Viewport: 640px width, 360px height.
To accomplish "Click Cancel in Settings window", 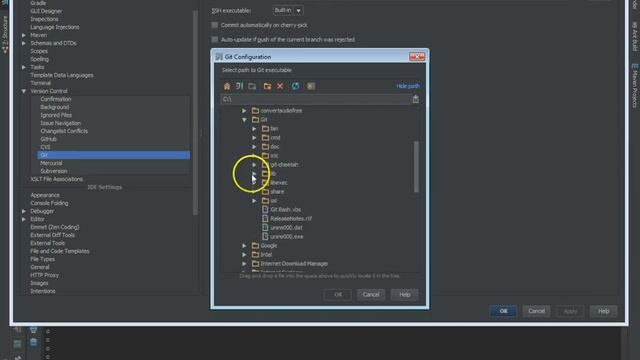I will [536, 311].
